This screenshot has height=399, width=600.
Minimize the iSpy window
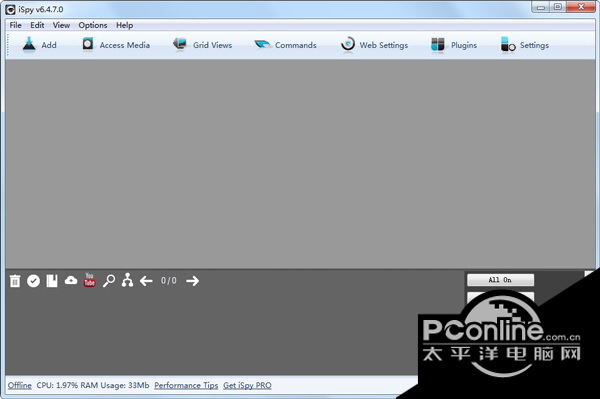(541, 7)
